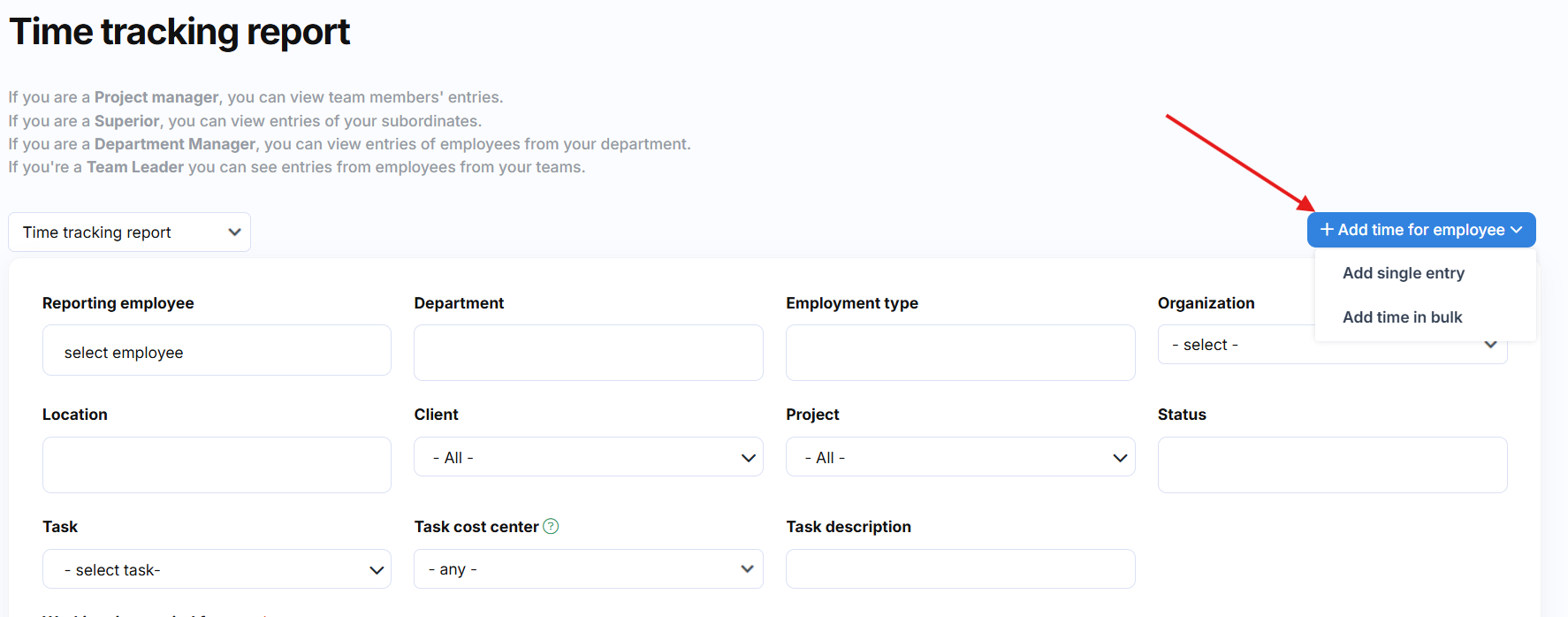Click the chevron on Add time for employee
Image resolution: width=1568 pixels, height=617 pixels.
pos(1517,230)
